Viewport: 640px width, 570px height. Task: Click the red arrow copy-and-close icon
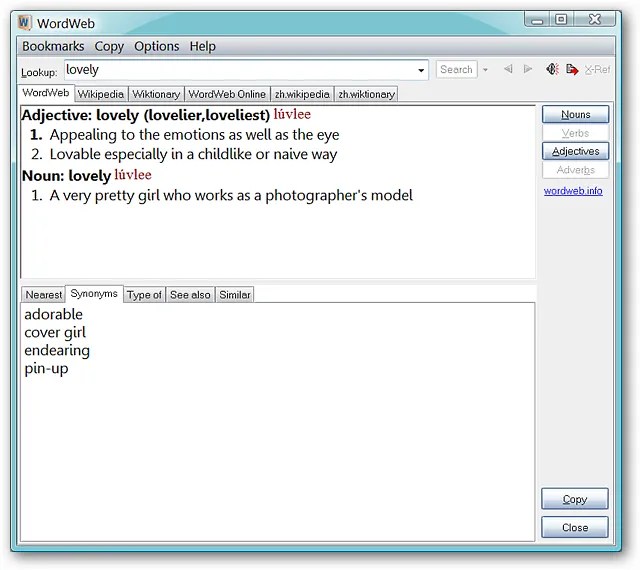(572, 69)
